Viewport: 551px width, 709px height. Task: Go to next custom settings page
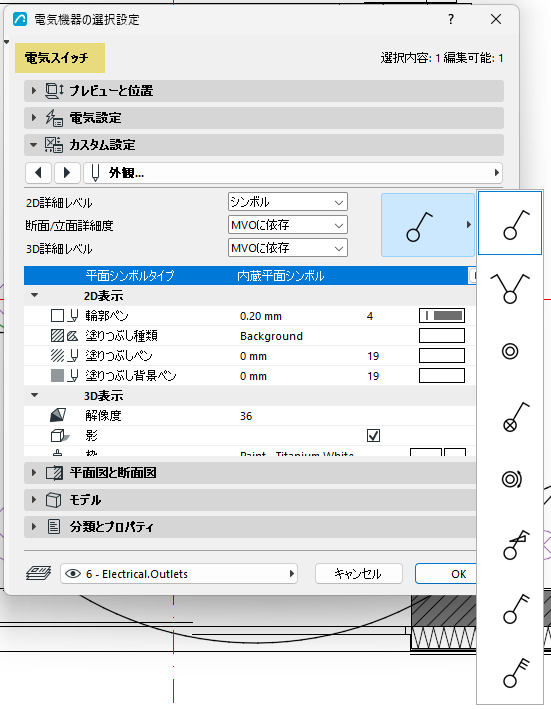coord(67,173)
